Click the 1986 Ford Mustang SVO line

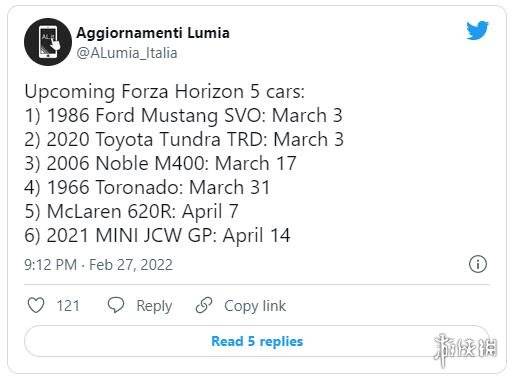183,116
